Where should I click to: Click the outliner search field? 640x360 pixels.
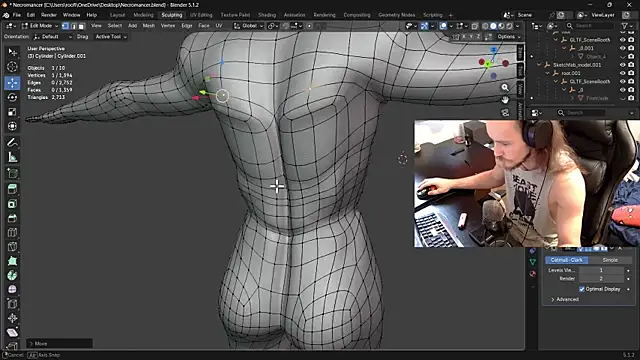coord(589,26)
